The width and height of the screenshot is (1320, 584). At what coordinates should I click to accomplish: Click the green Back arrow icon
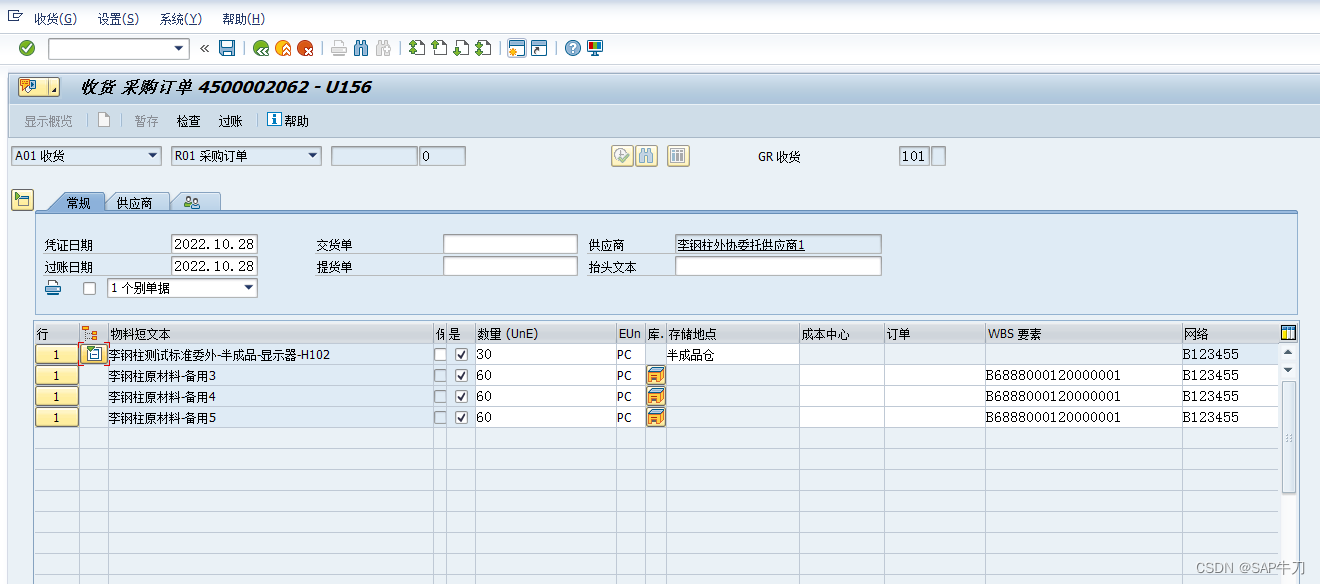click(x=261, y=48)
